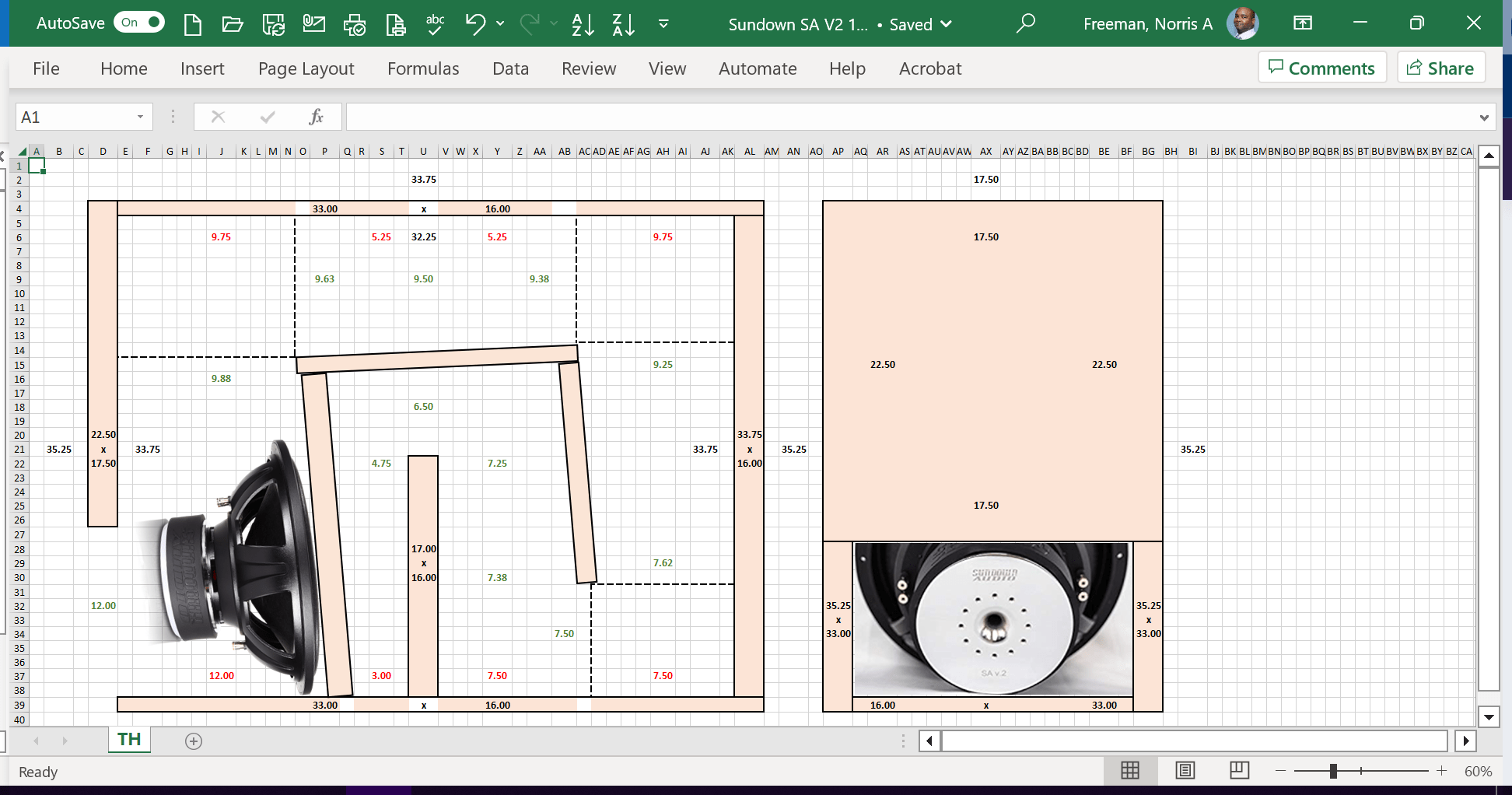Create a new workbook icon
The width and height of the screenshot is (1512, 795).
coord(192,24)
